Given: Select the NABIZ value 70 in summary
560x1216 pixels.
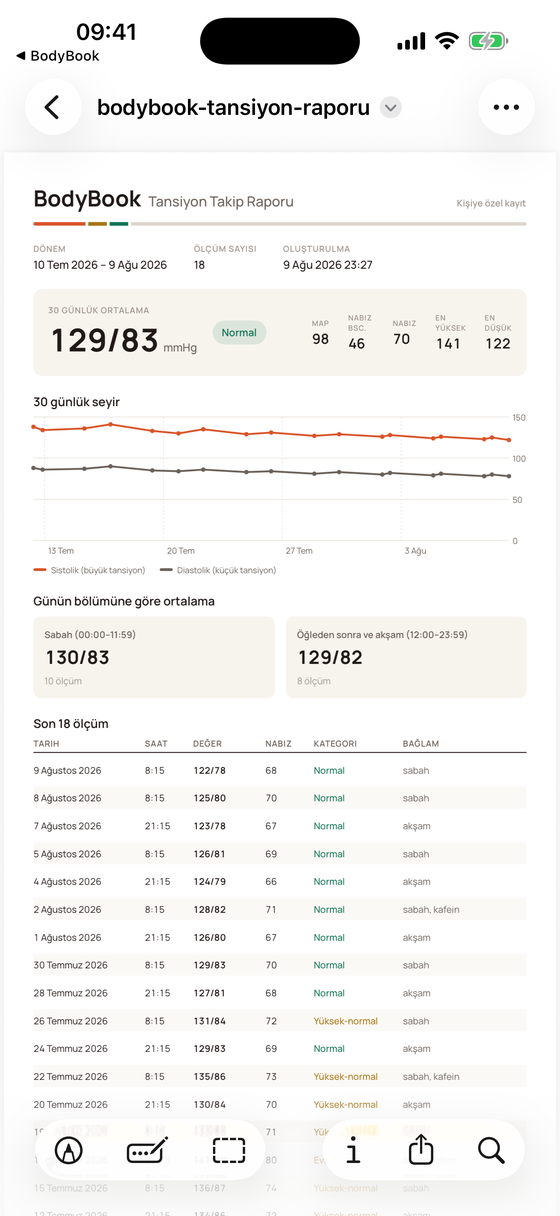Looking at the screenshot, I should tap(402, 340).
